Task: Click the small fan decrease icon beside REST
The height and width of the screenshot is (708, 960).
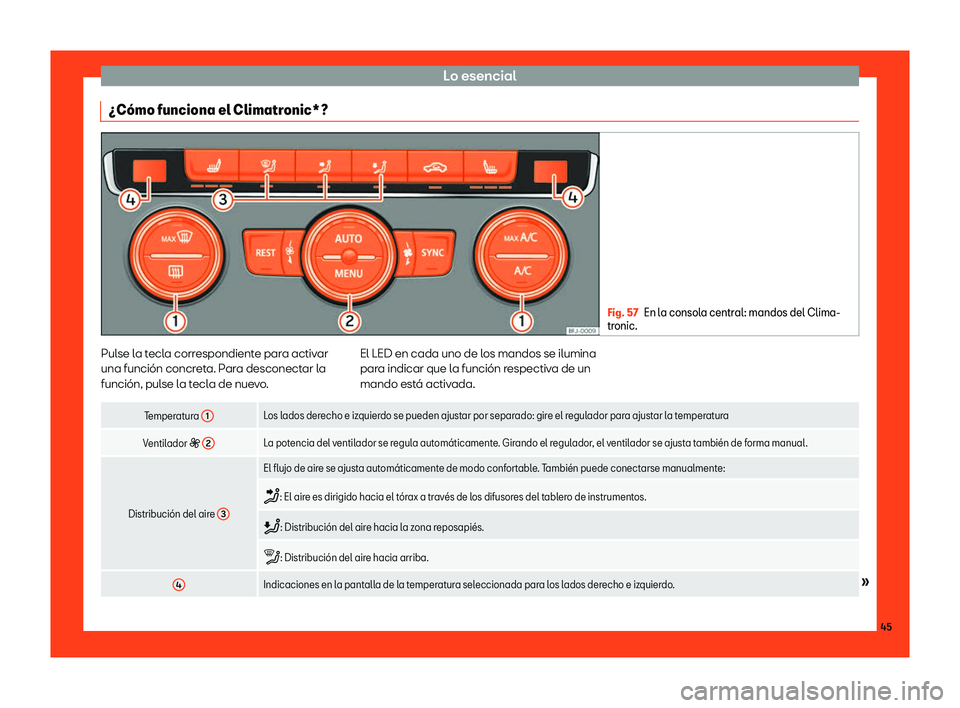Action: point(290,252)
